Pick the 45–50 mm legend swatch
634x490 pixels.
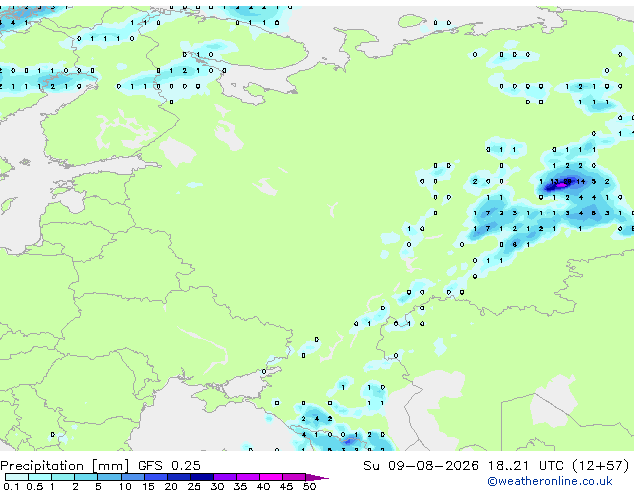294,477
